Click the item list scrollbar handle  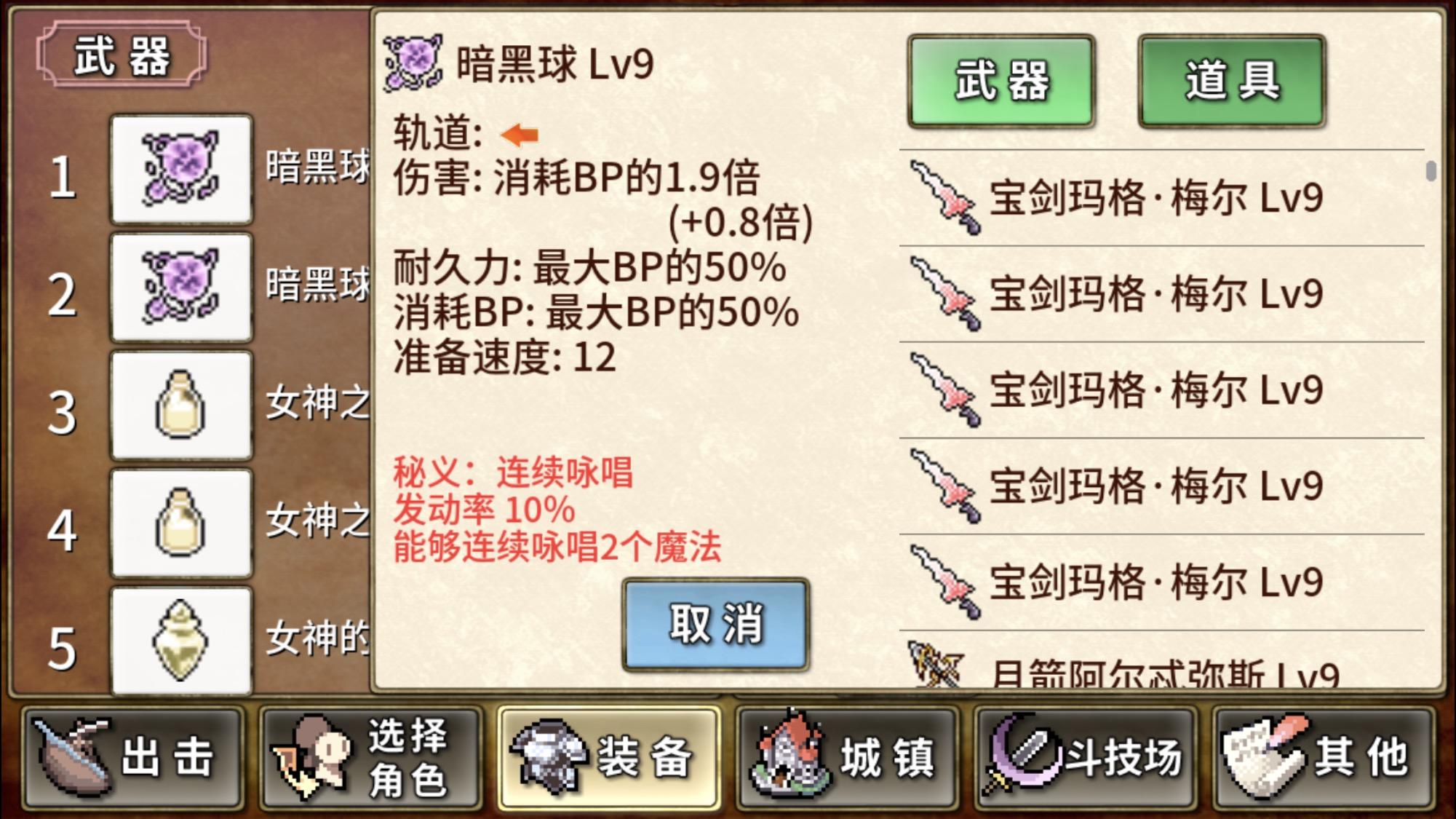click(1431, 171)
